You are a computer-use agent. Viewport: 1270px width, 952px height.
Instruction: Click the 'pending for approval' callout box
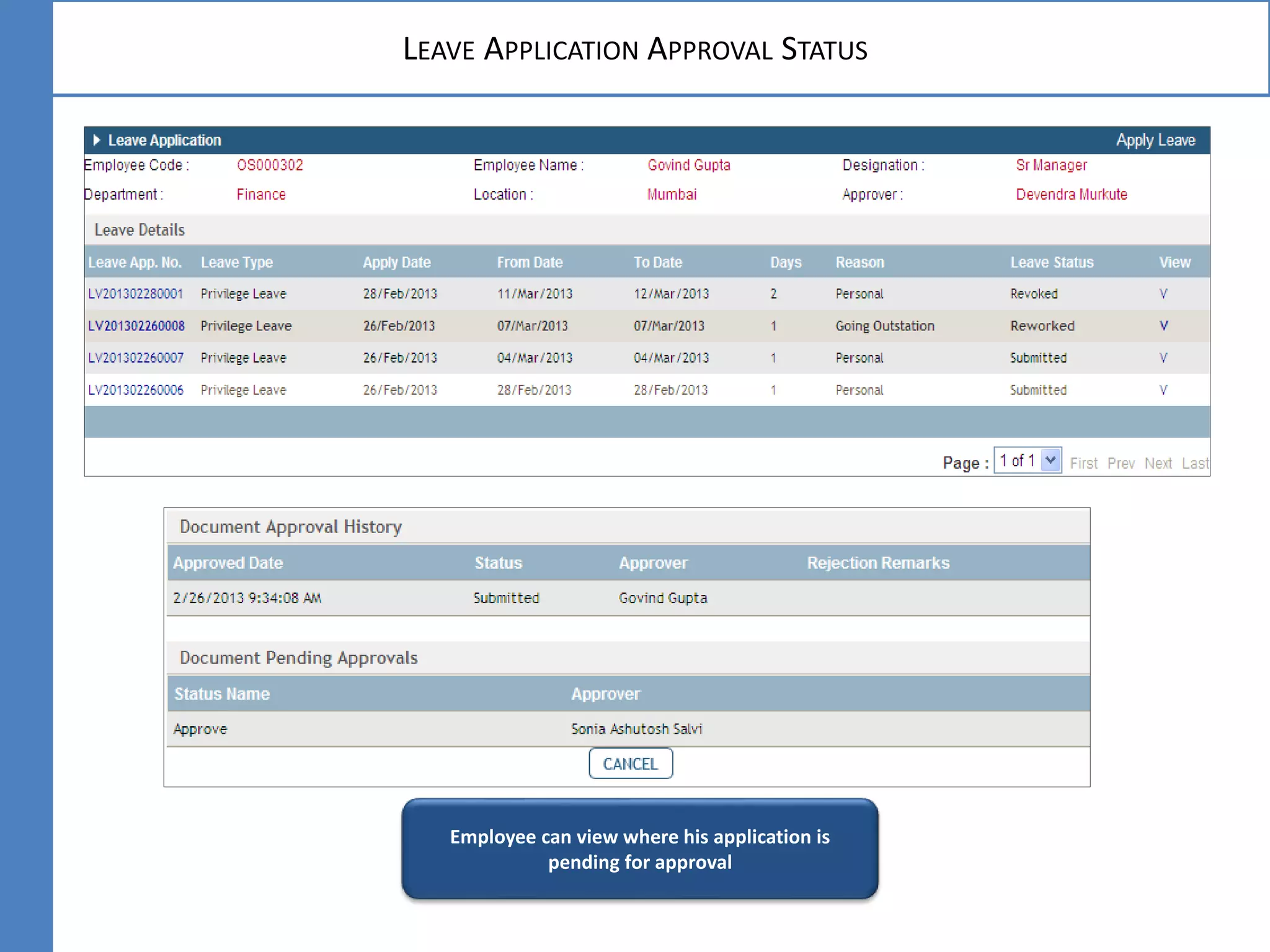[640, 849]
